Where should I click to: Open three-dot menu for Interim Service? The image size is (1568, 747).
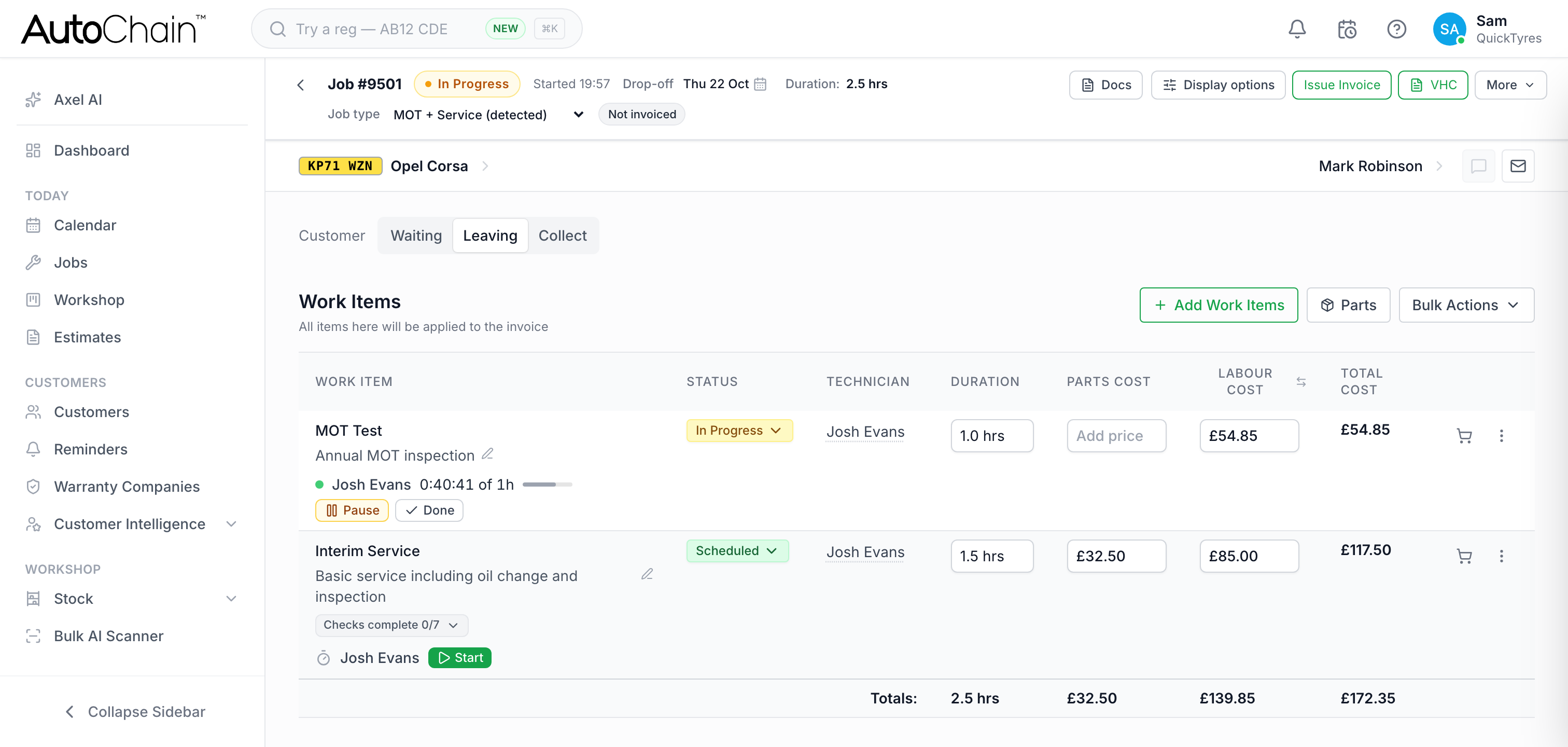[x=1501, y=556]
